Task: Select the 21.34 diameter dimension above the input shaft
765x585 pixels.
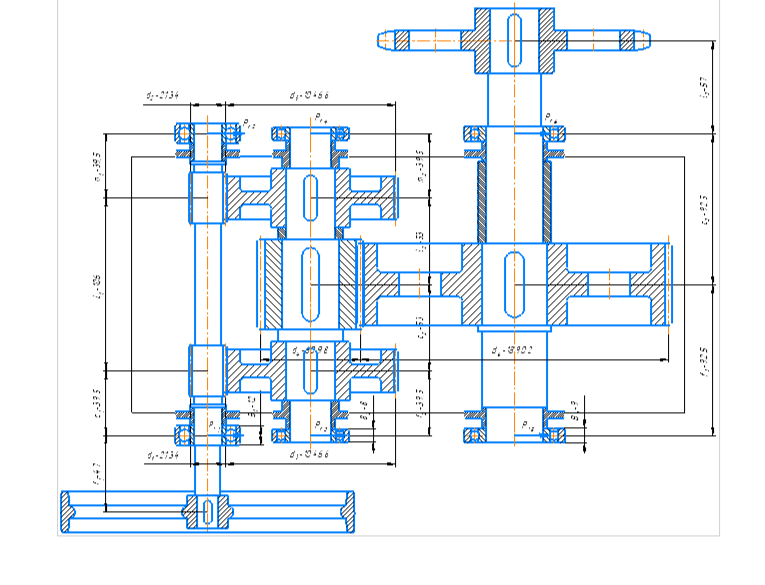Action: pyautogui.click(x=162, y=95)
